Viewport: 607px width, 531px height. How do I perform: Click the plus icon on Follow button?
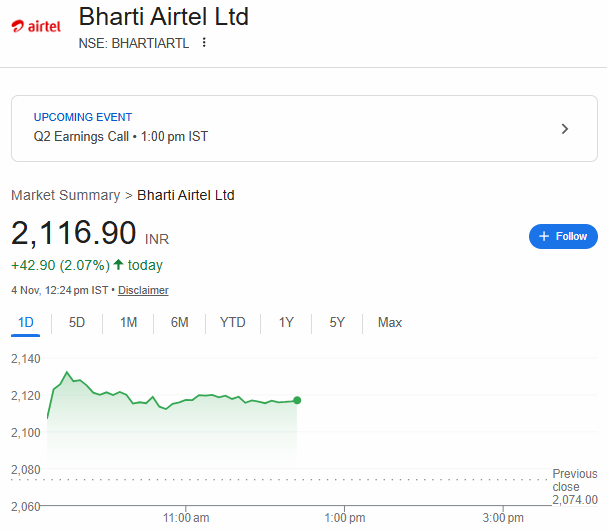coord(544,236)
